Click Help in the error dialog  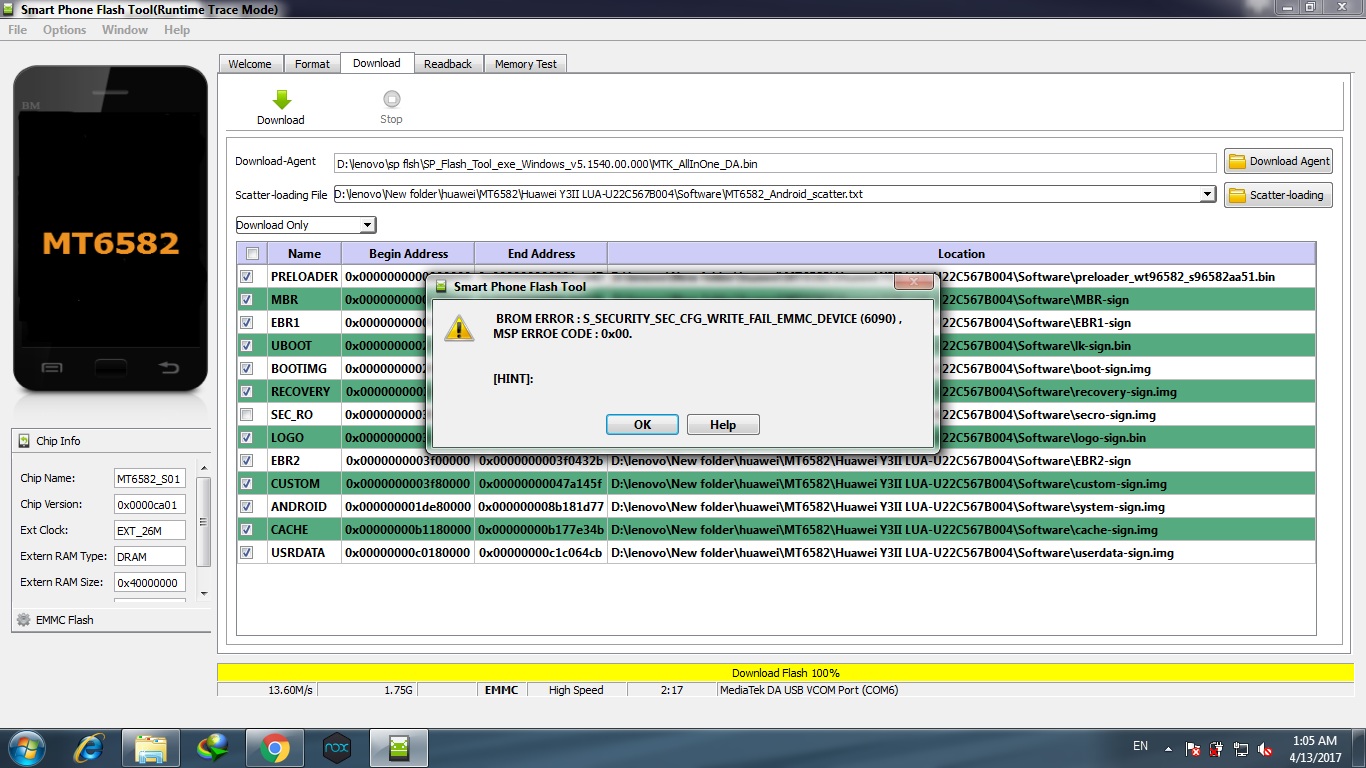point(723,425)
